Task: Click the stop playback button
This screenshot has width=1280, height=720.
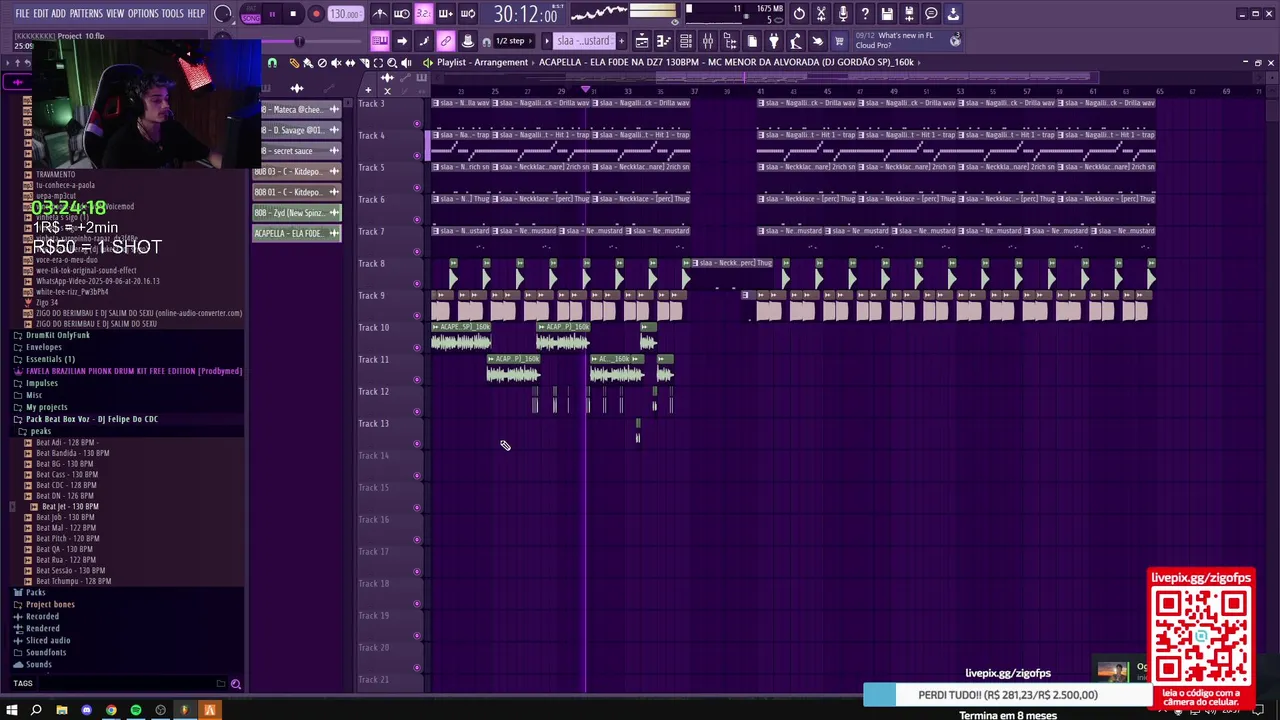Action: 293,14
